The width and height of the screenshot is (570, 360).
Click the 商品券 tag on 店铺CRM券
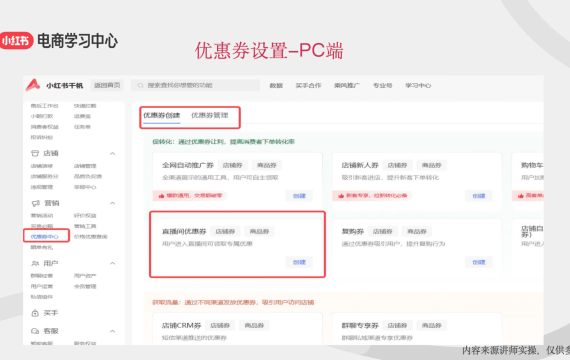[x=254, y=325]
